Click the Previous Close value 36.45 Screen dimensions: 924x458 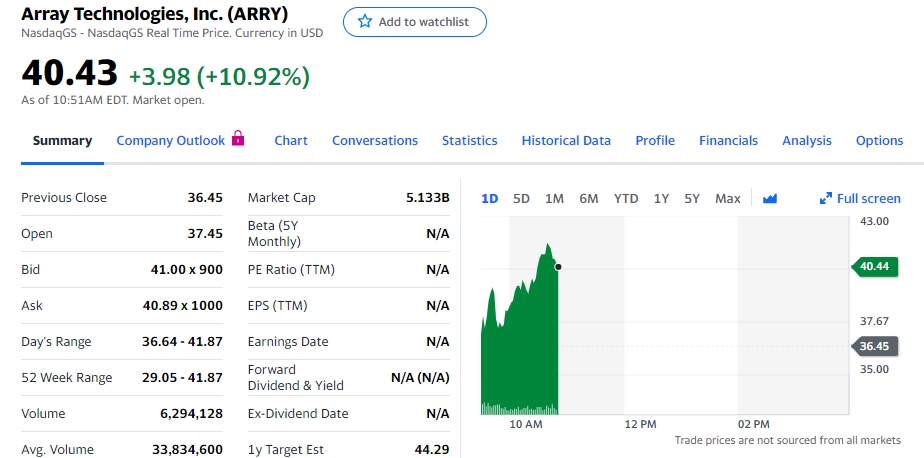[205, 197]
